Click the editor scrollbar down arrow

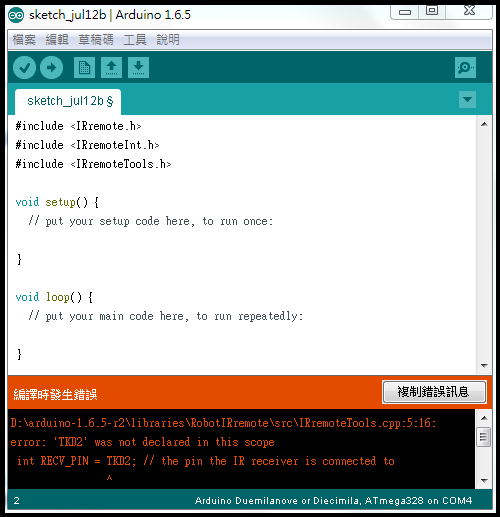coord(484,366)
